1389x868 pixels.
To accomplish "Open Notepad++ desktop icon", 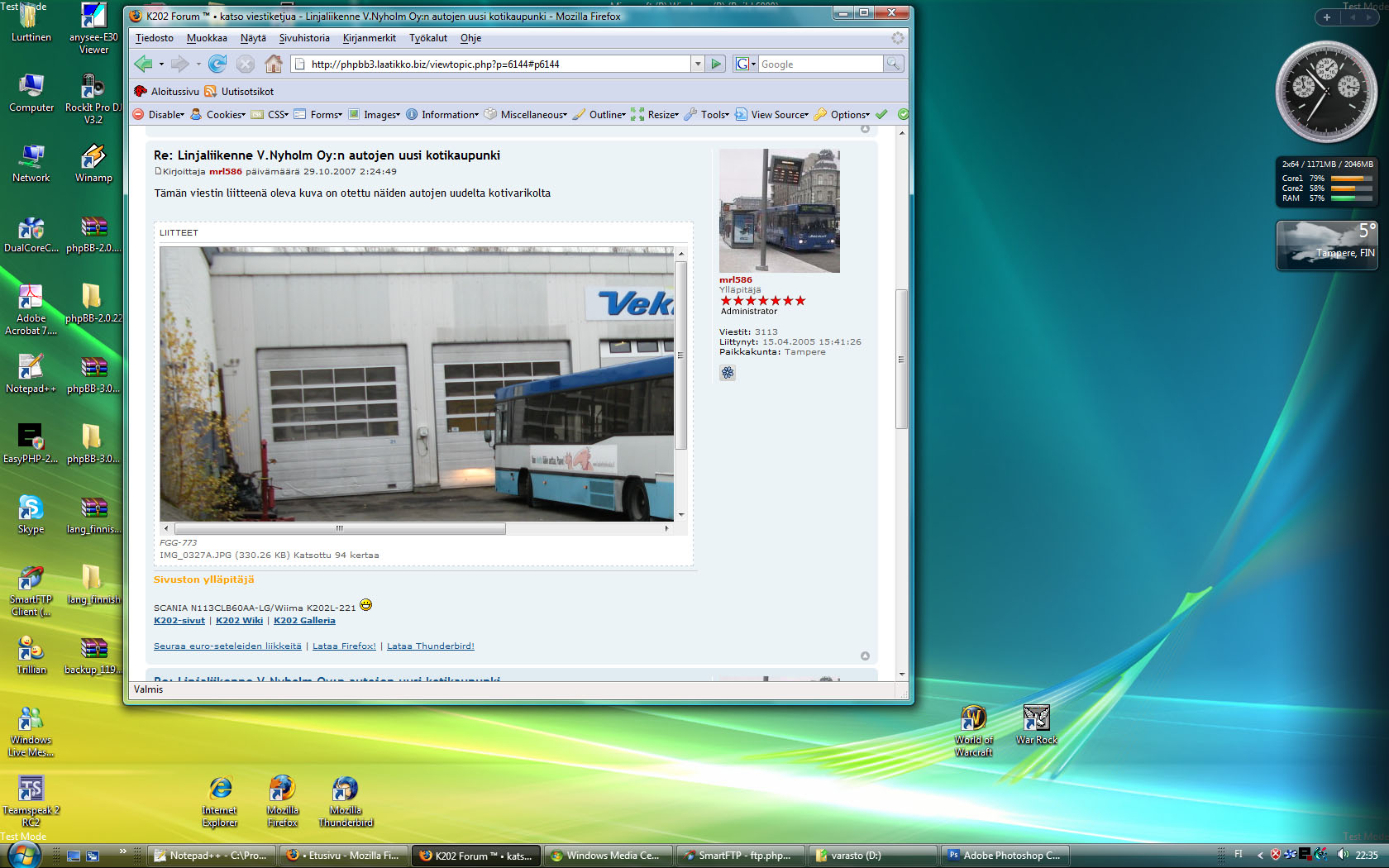I will 31,374.
